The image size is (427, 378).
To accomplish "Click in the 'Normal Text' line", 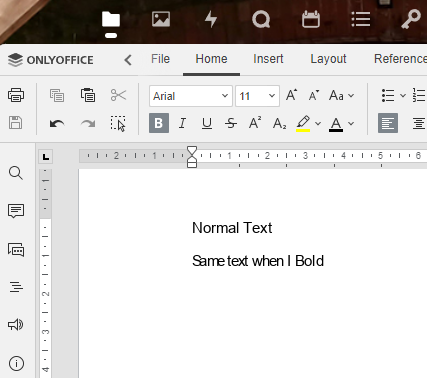I will pyautogui.click(x=232, y=228).
